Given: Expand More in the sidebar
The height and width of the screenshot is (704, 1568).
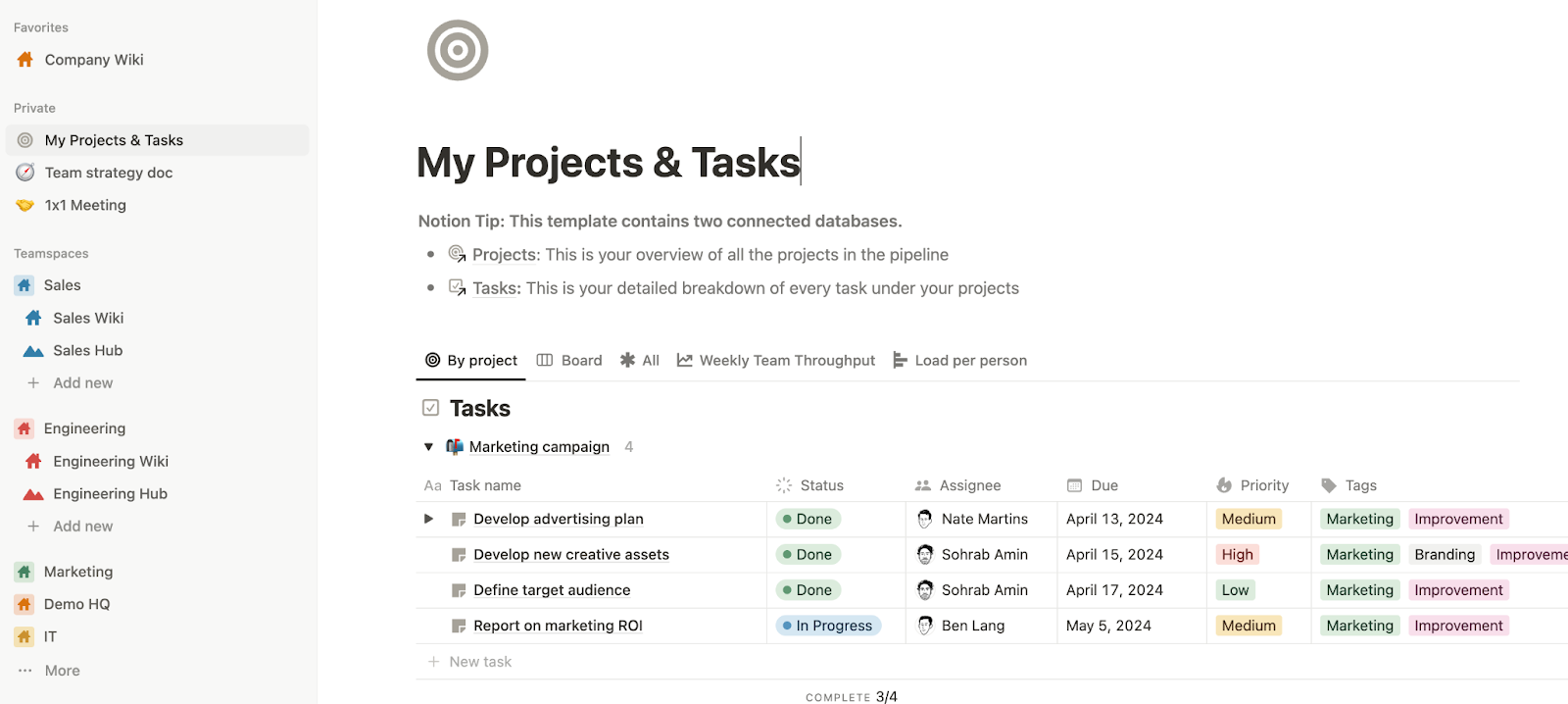Looking at the screenshot, I should [x=62, y=671].
